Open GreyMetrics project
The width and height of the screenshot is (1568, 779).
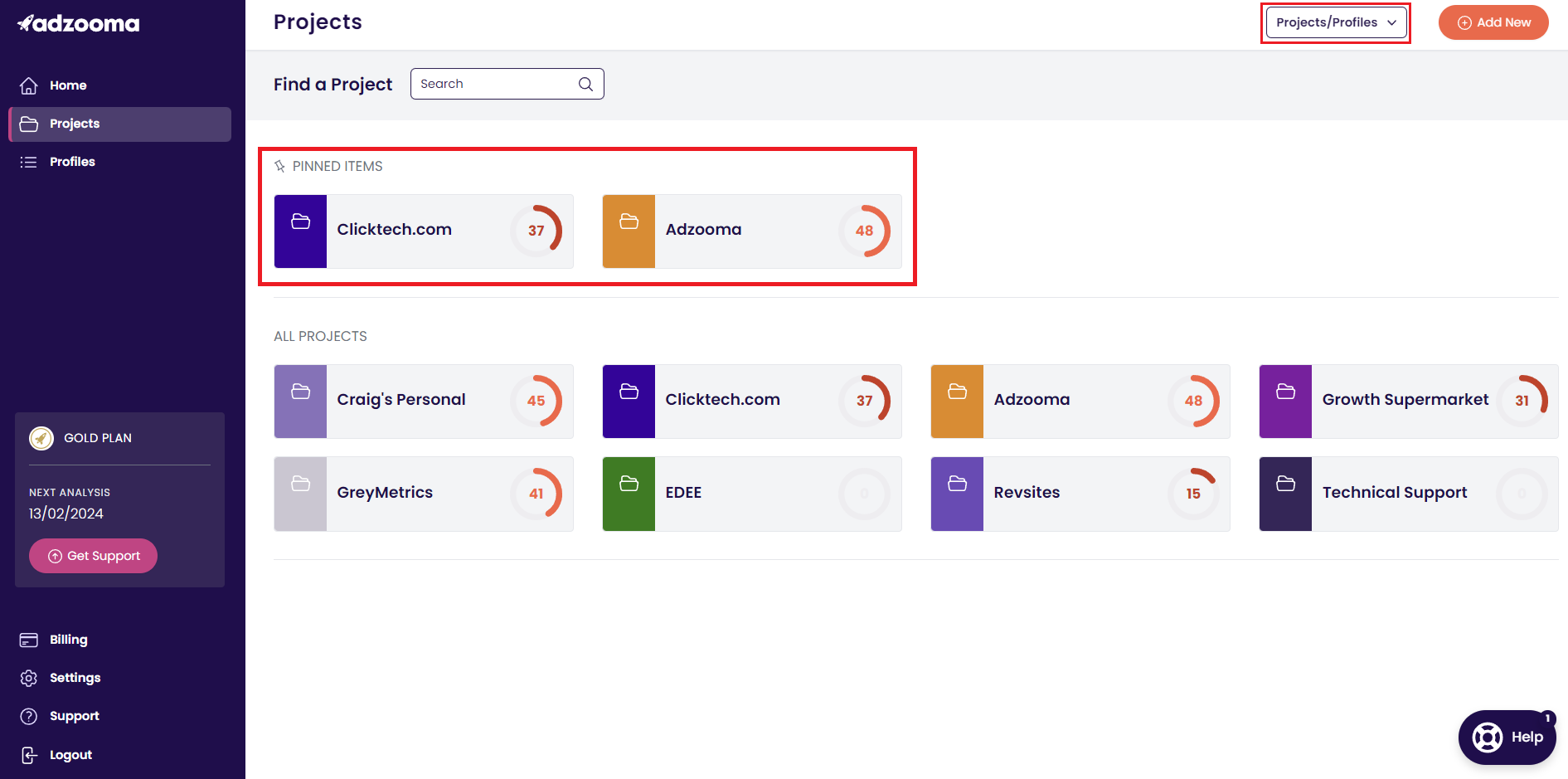pyautogui.click(x=385, y=493)
